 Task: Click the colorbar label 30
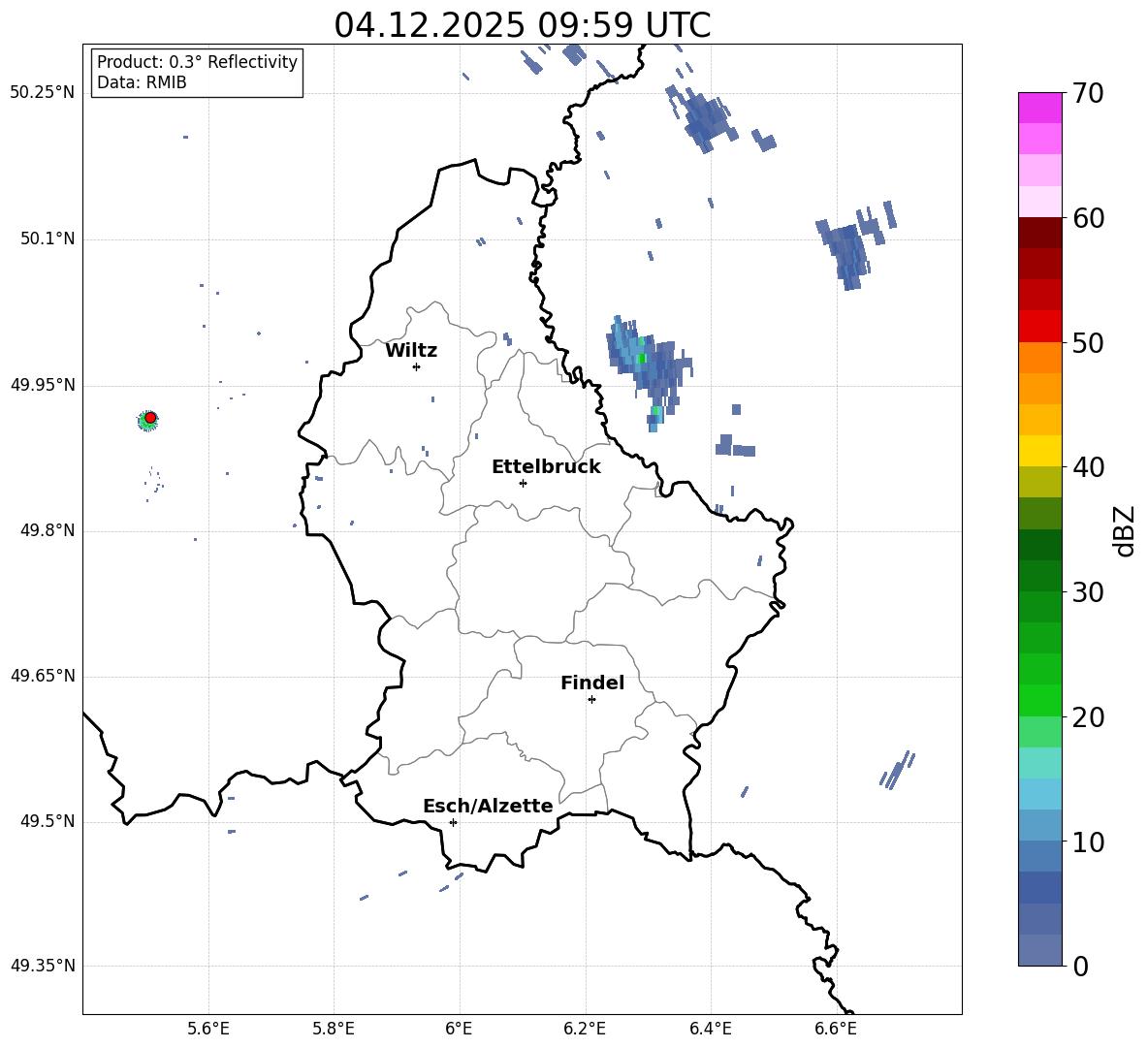pos(1088,592)
